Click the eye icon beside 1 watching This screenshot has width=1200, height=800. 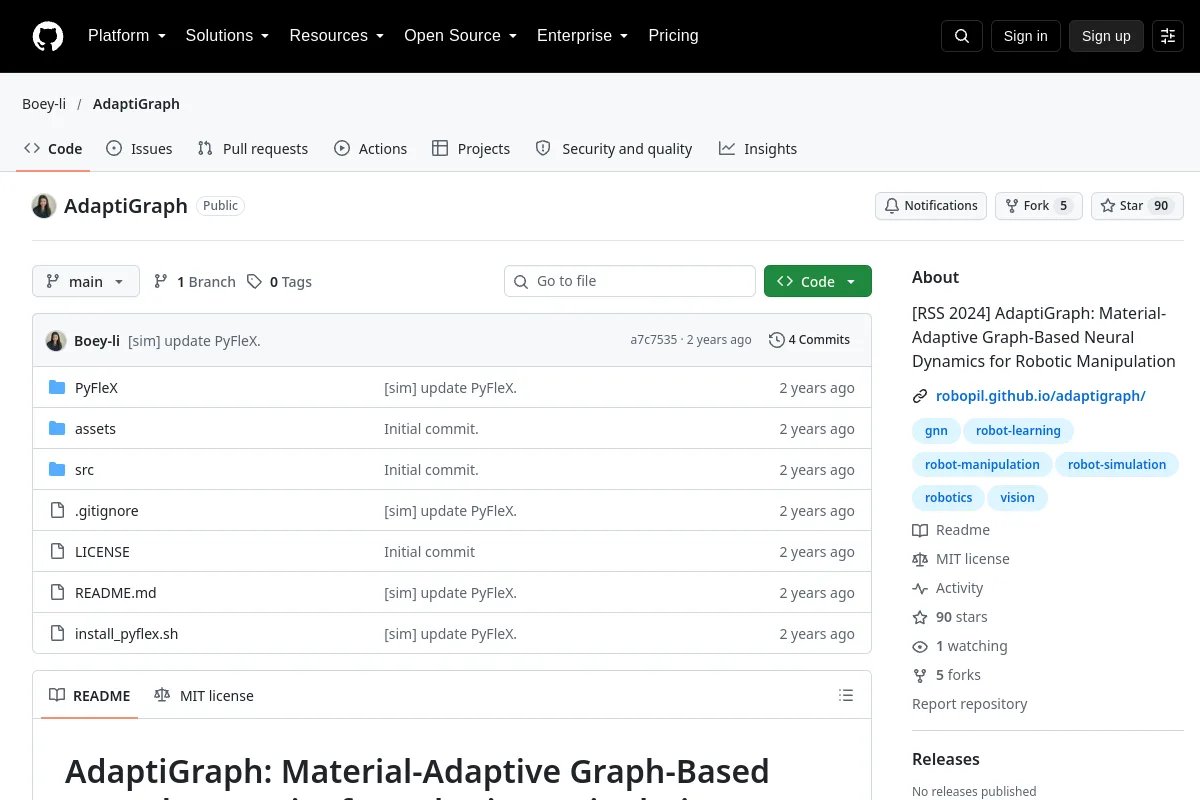click(920, 646)
